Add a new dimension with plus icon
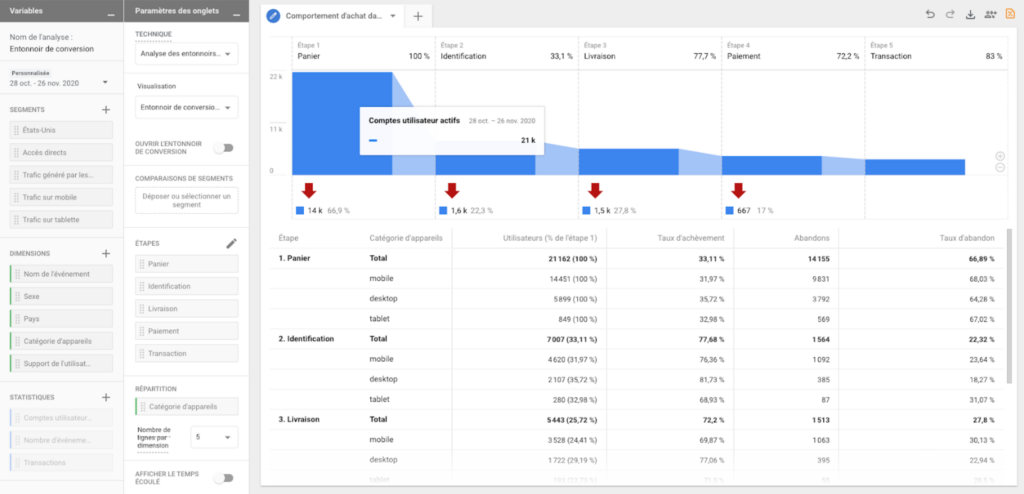The image size is (1024, 494). (x=106, y=254)
